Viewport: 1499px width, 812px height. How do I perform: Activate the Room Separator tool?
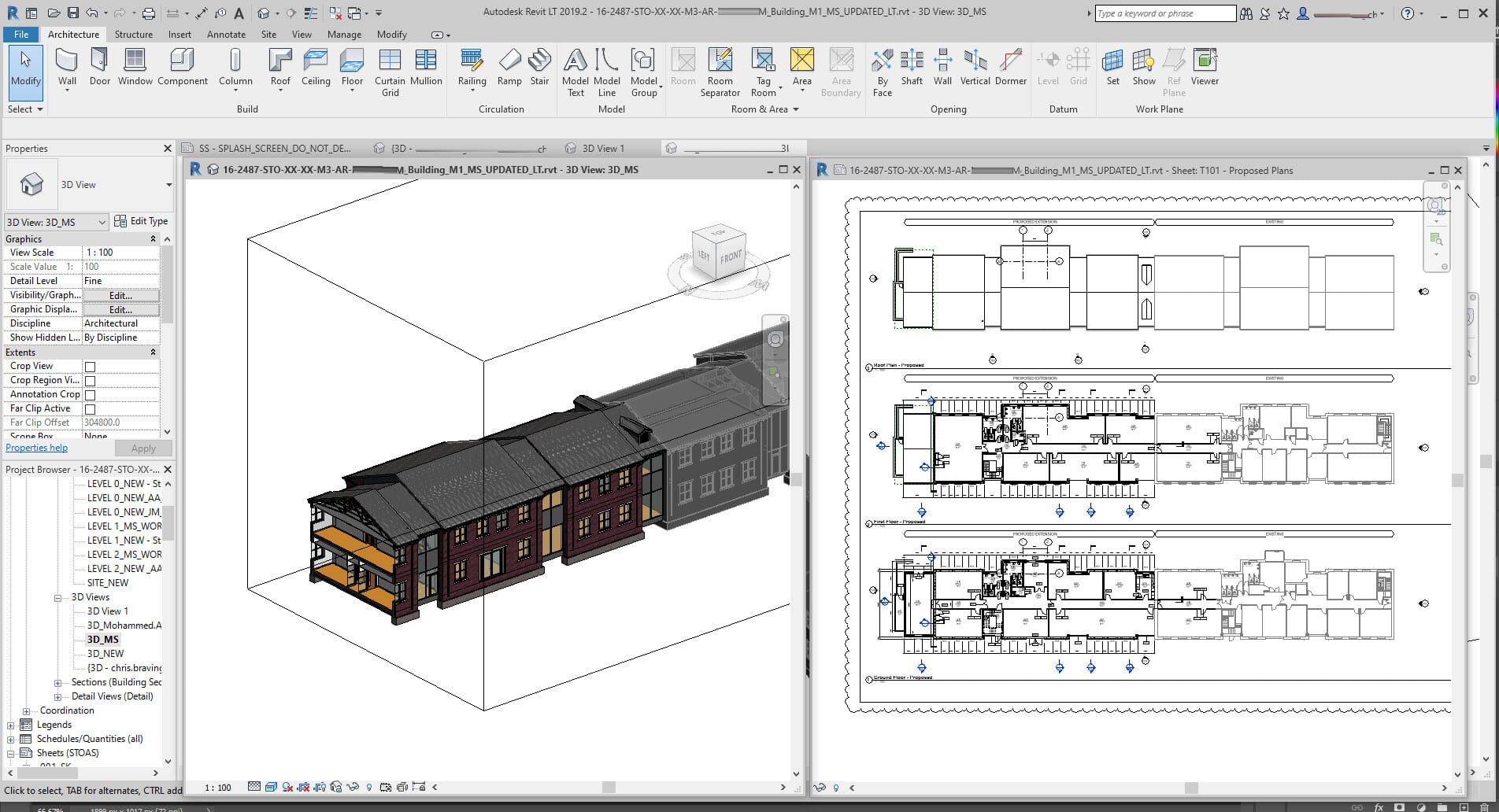[720, 71]
